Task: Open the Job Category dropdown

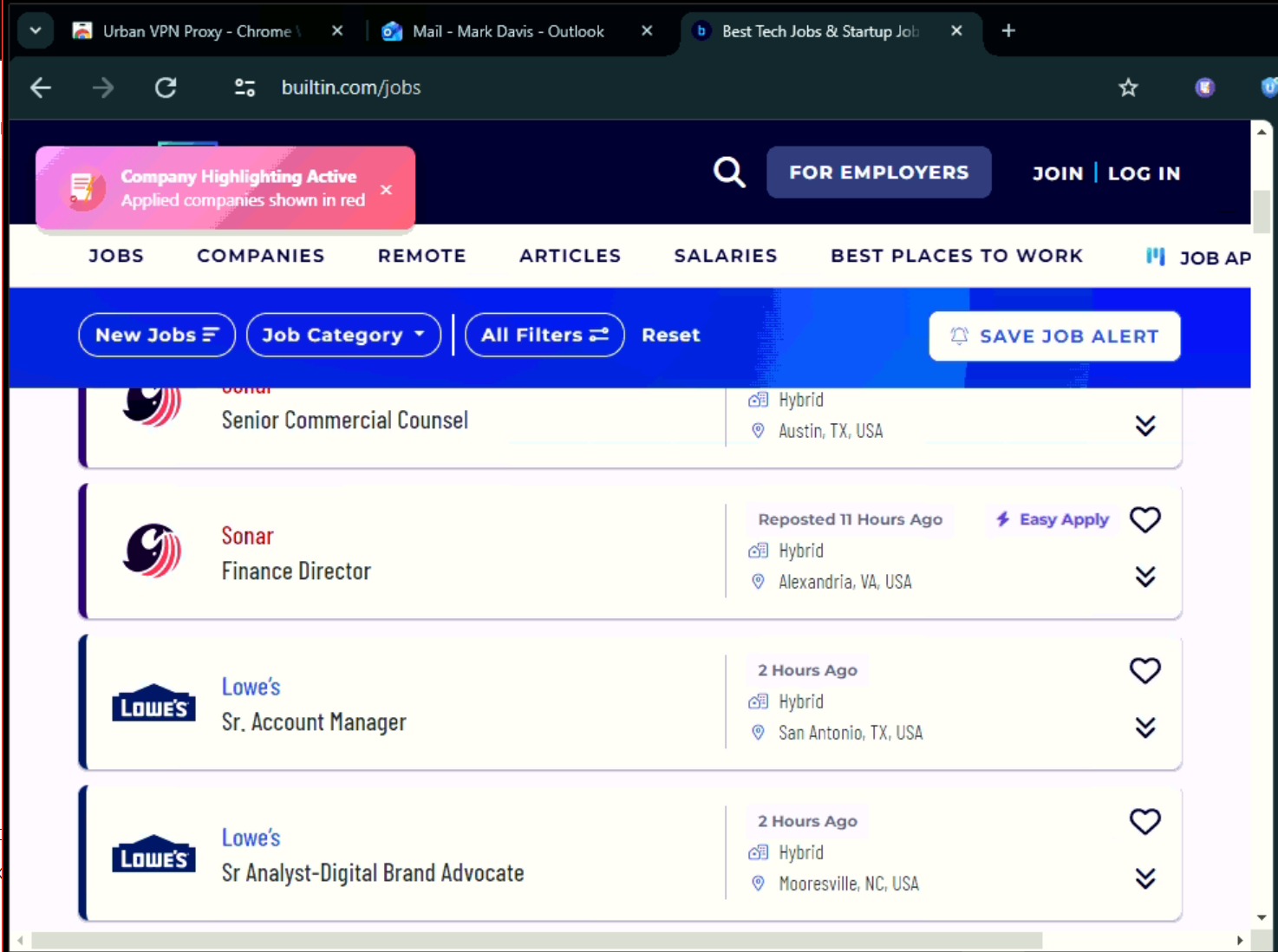Action: [x=342, y=335]
